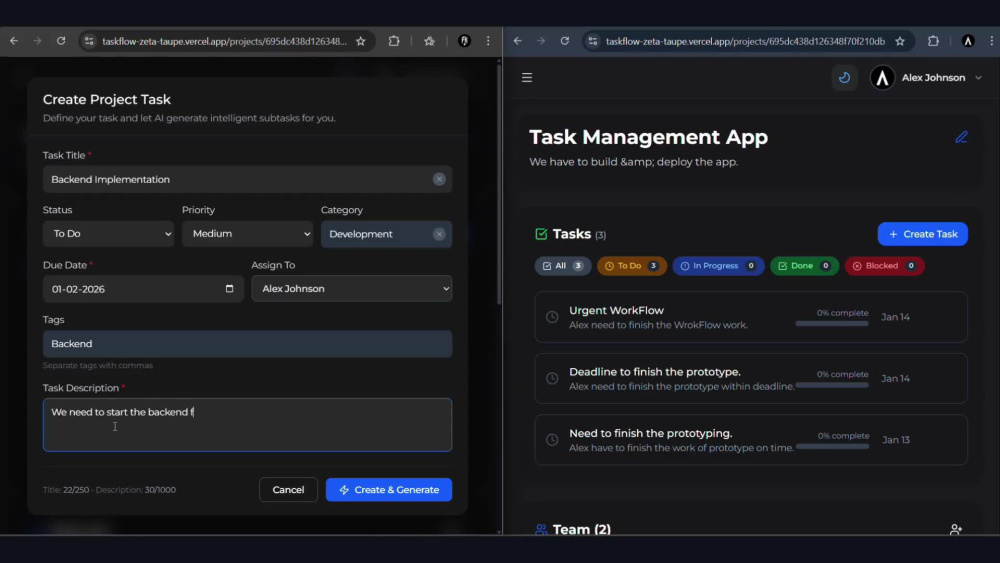Bookmark the page via star in left address bar
Viewport: 1000px width, 563px height.
pos(361,41)
